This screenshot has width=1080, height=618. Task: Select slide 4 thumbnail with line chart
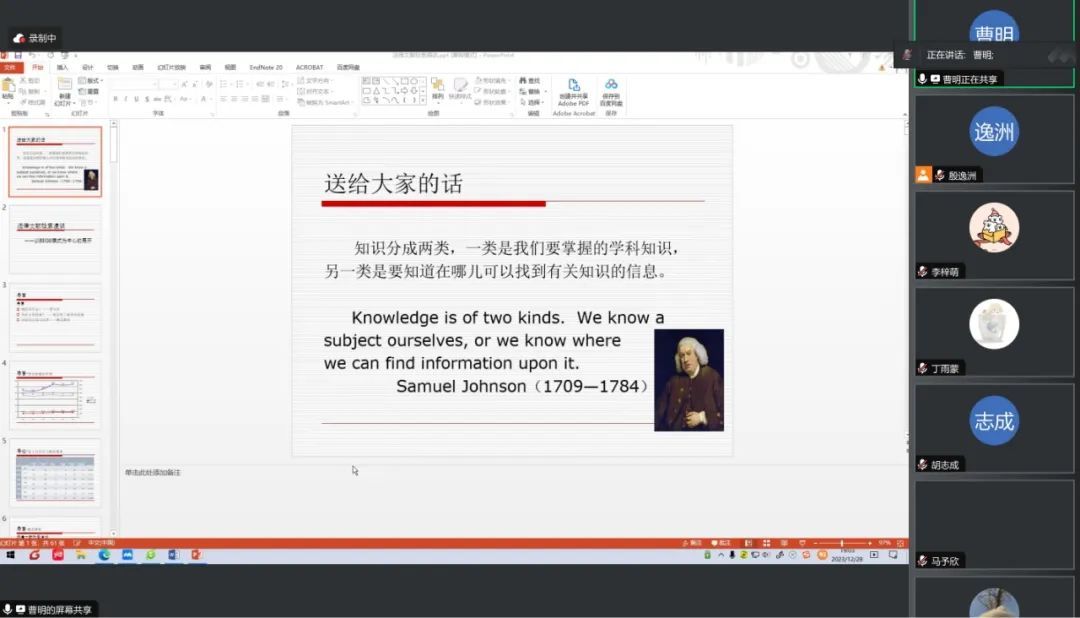click(x=55, y=394)
